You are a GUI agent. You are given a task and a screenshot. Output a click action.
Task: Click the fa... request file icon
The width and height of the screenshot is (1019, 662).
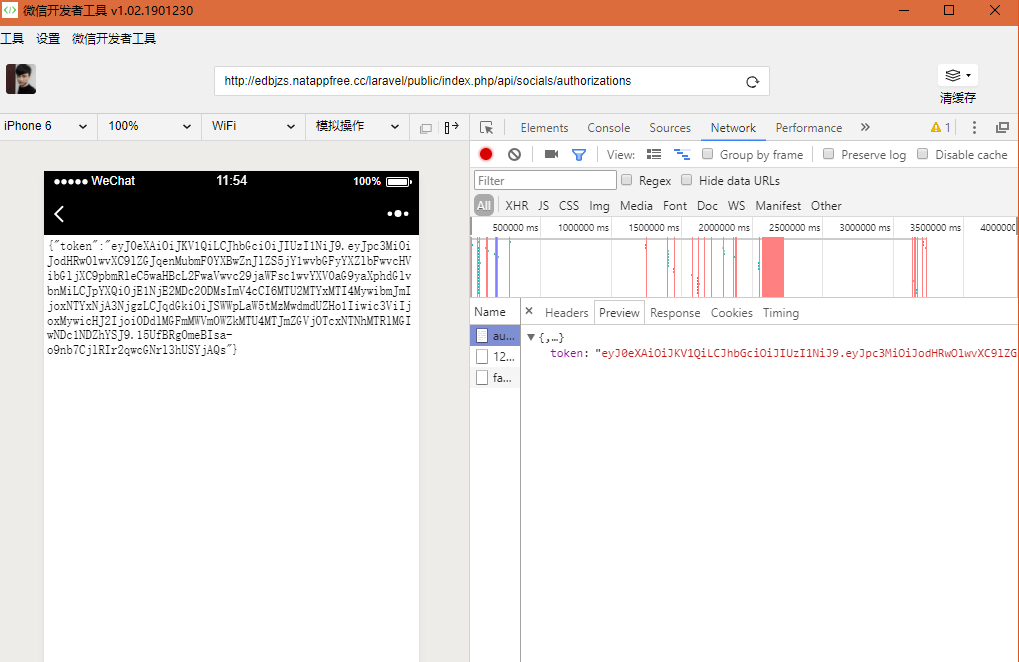[482, 377]
